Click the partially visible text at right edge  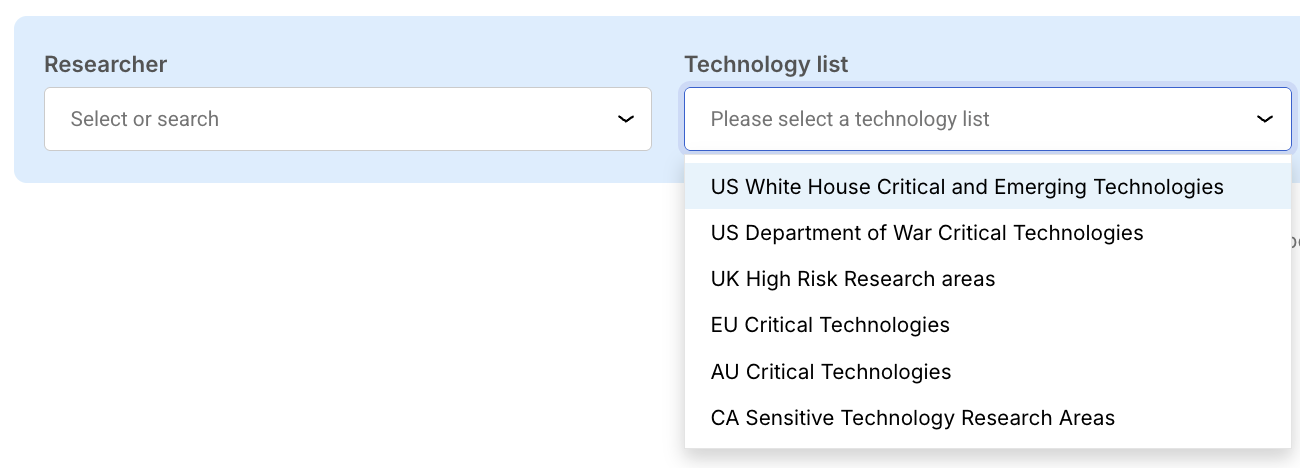(x=1294, y=242)
